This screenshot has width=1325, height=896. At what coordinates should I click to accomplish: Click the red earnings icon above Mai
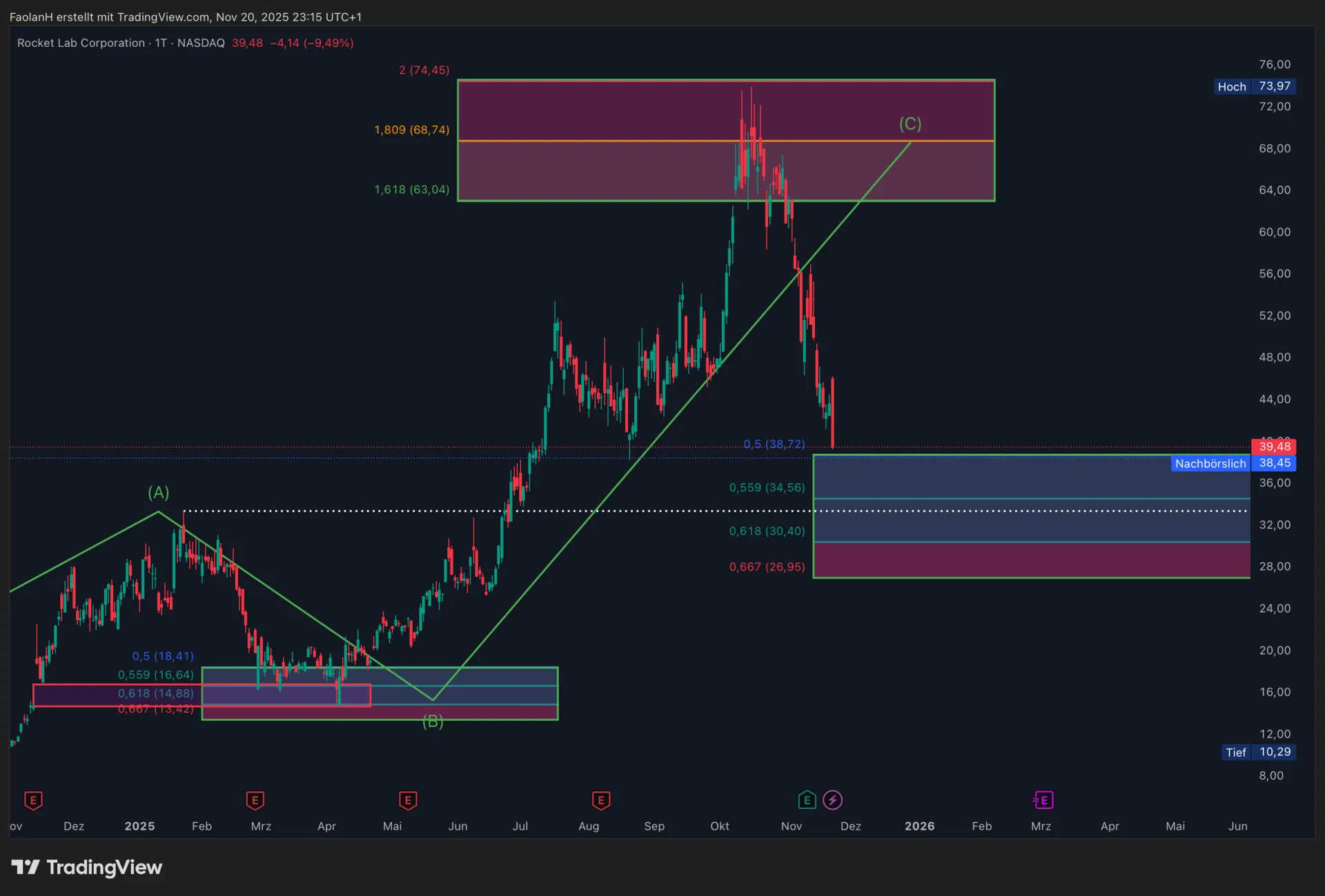pyautogui.click(x=407, y=800)
